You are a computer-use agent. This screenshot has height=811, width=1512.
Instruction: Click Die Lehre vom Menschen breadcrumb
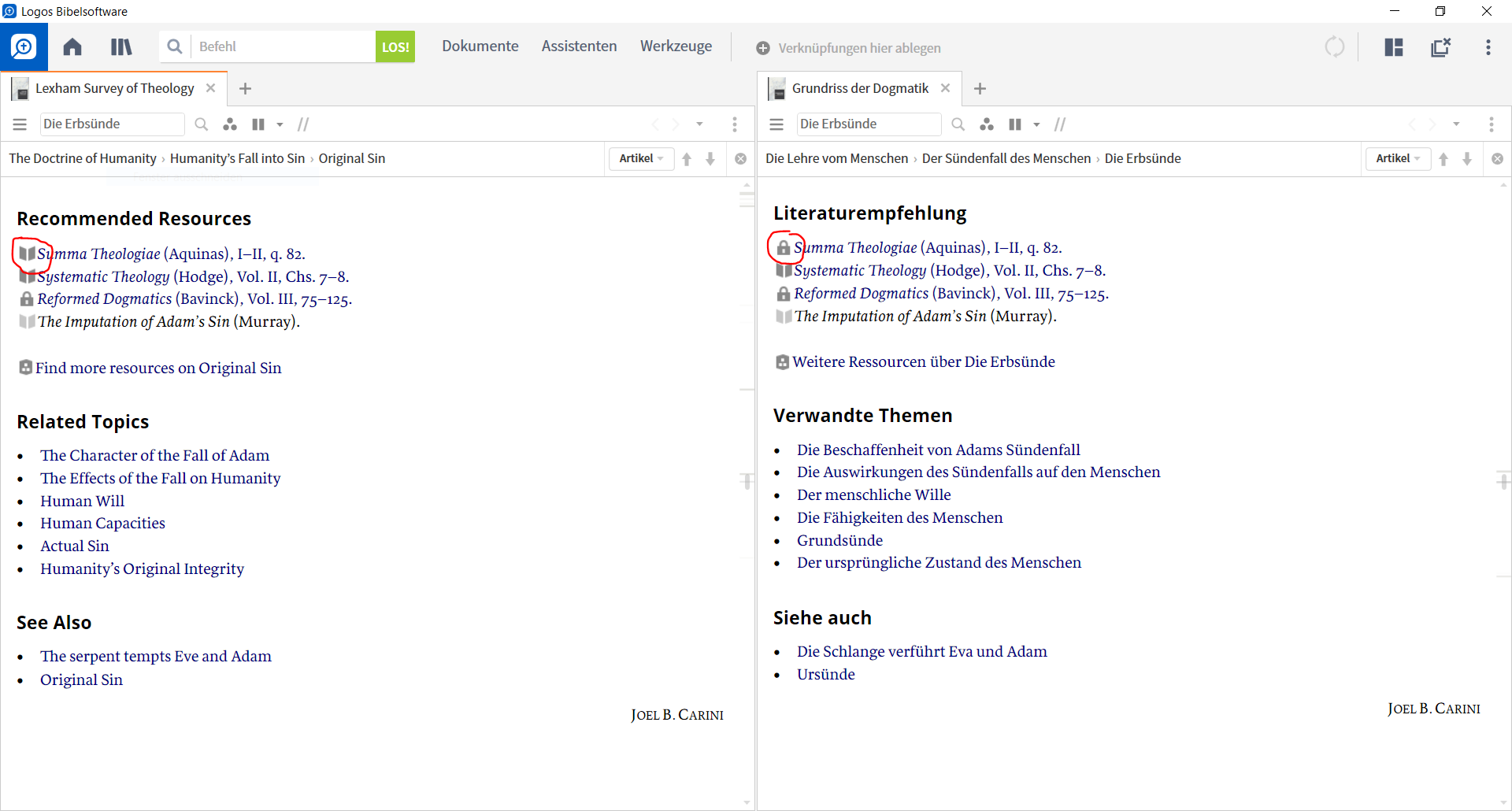837,159
